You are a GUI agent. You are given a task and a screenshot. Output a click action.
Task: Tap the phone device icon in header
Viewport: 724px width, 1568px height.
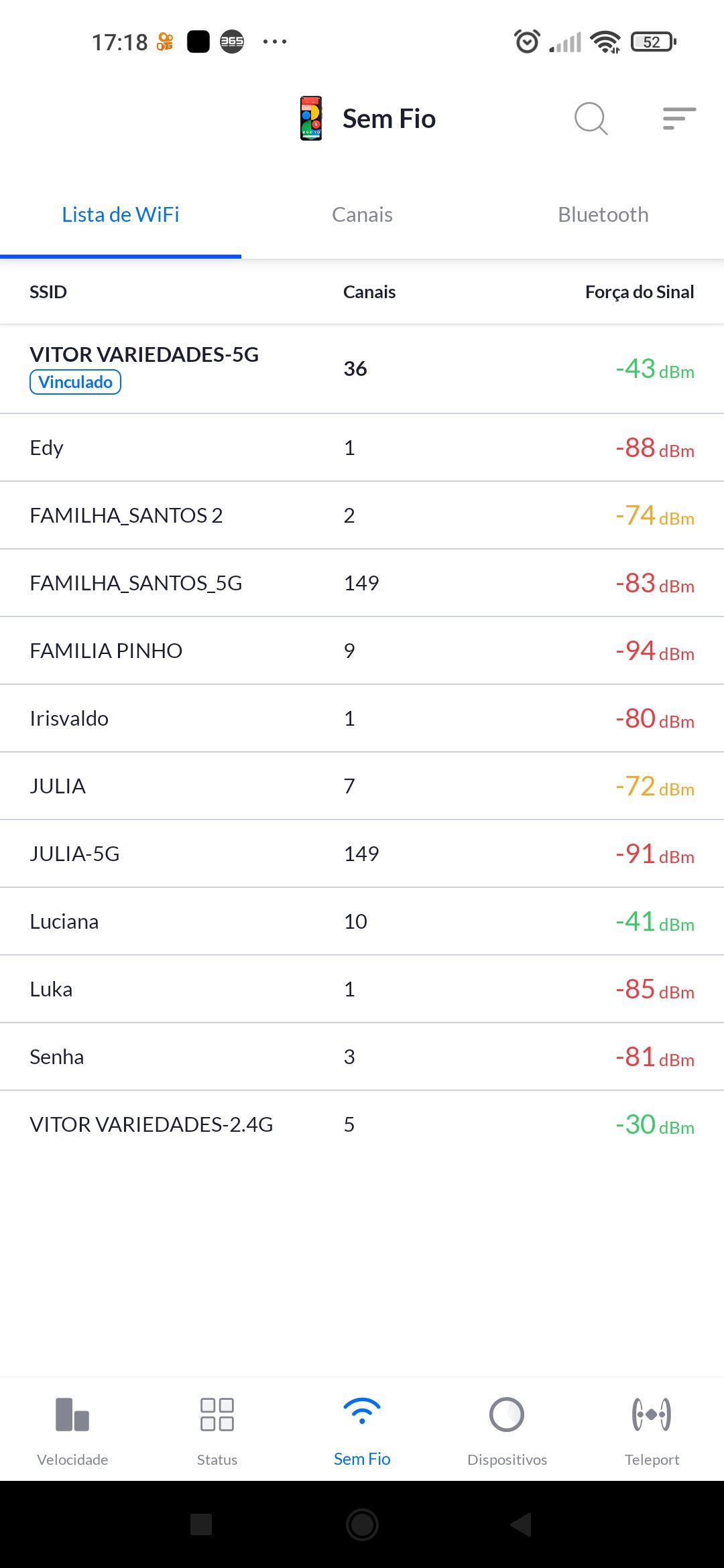pyautogui.click(x=311, y=119)
